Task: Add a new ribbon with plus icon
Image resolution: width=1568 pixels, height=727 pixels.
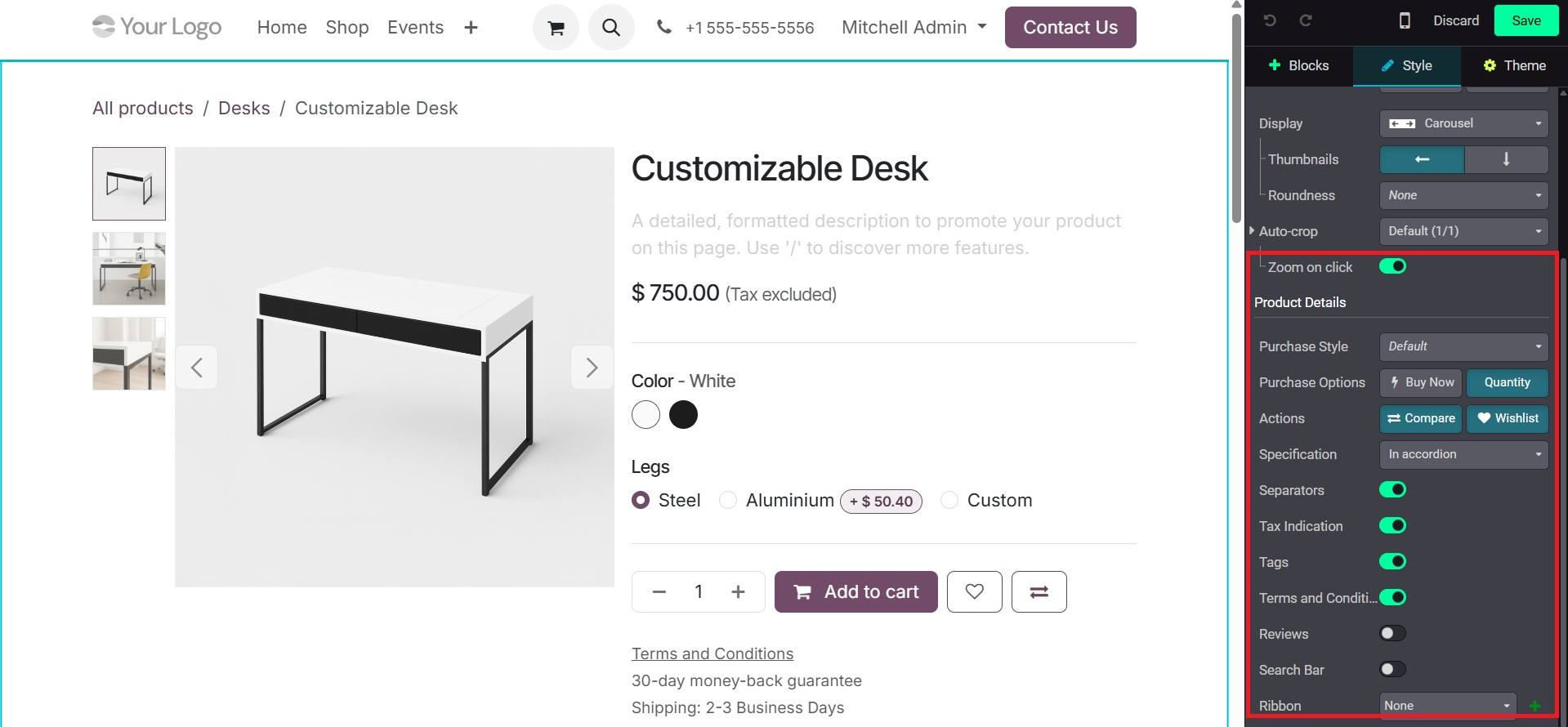Action: click(1534, 706)
